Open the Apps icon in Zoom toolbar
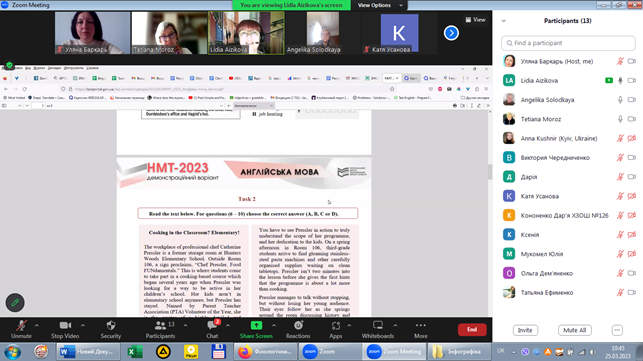The height and width of the screenshot is (361, 643). point(336,326)
